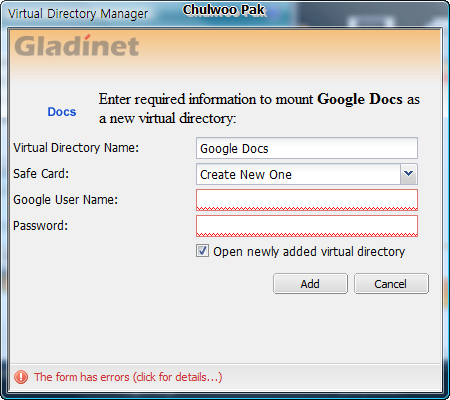This screenshot has width=450, height=400.
Task: Click the Gladinet logo
Action: (x=77, y=46)
